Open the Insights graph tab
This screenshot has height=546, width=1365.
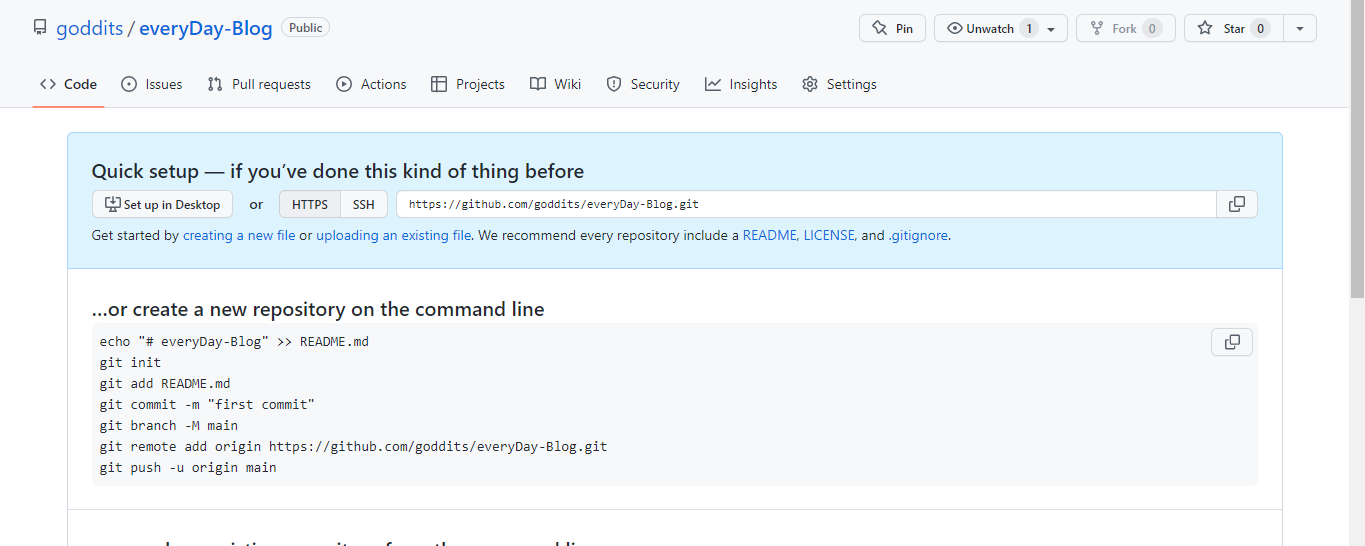tap(740, 84)
